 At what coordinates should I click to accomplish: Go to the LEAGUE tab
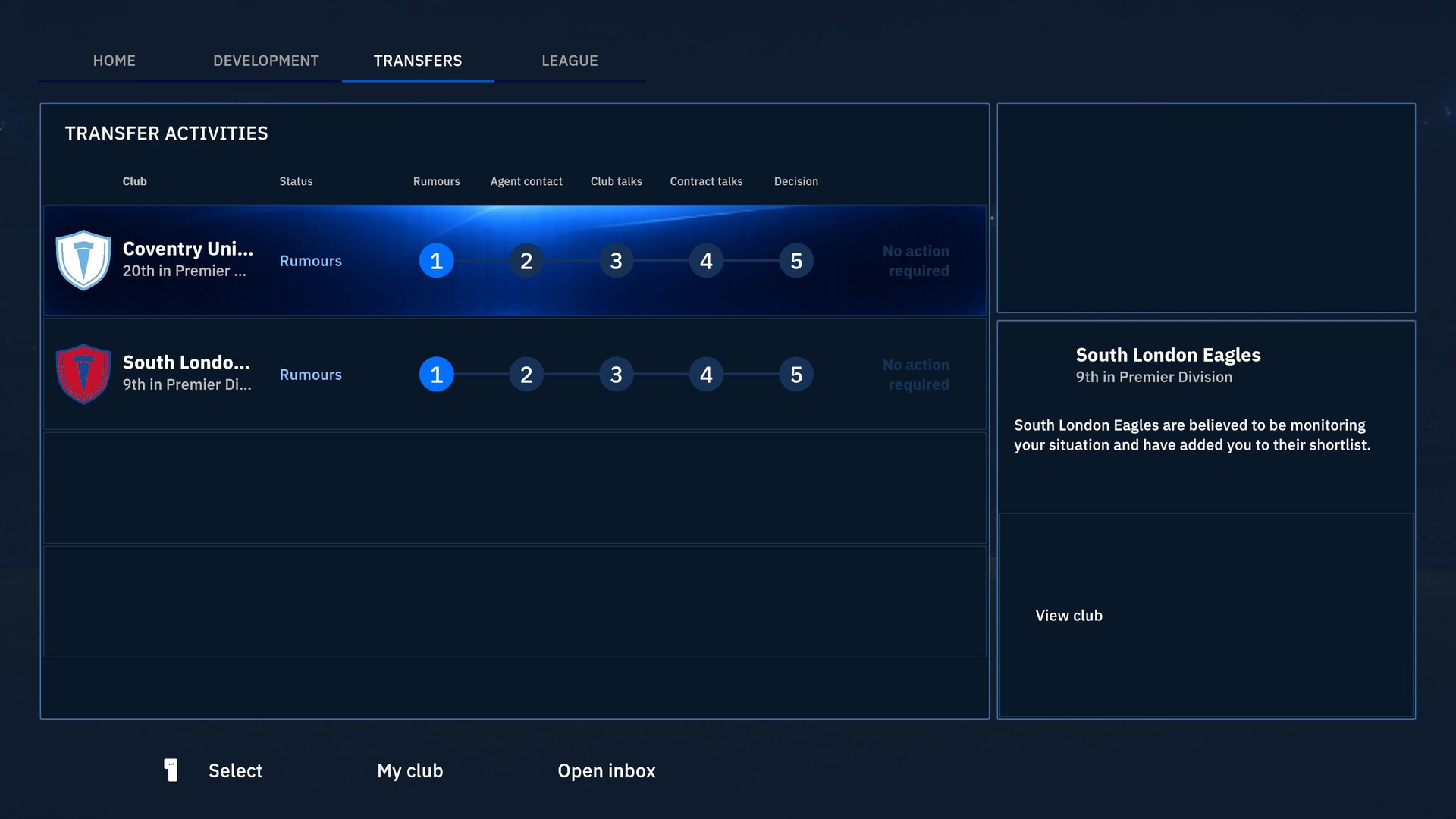570,61
